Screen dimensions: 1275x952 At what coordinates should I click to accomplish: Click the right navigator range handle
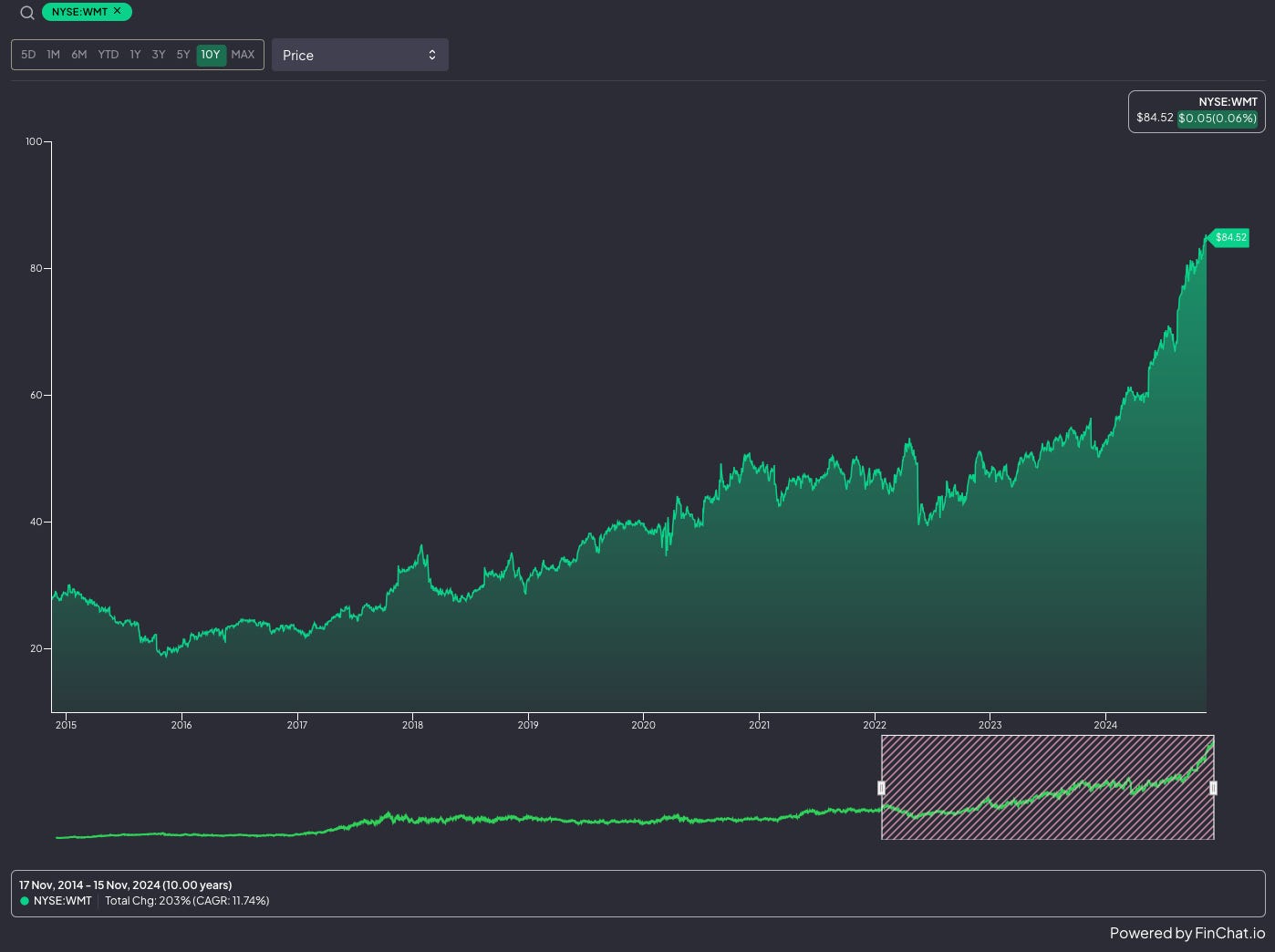click(x=1213, y=788)
